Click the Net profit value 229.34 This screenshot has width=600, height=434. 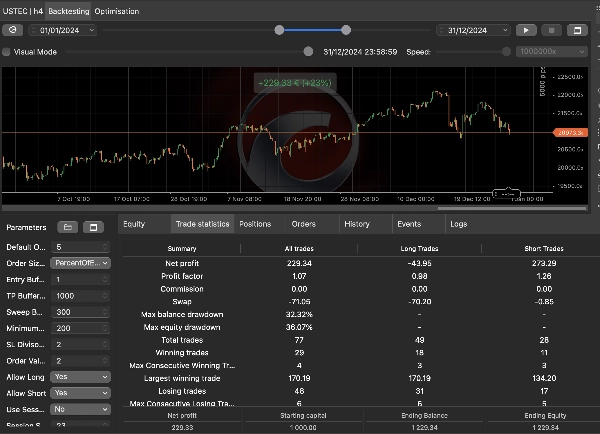tap(299, 263)
